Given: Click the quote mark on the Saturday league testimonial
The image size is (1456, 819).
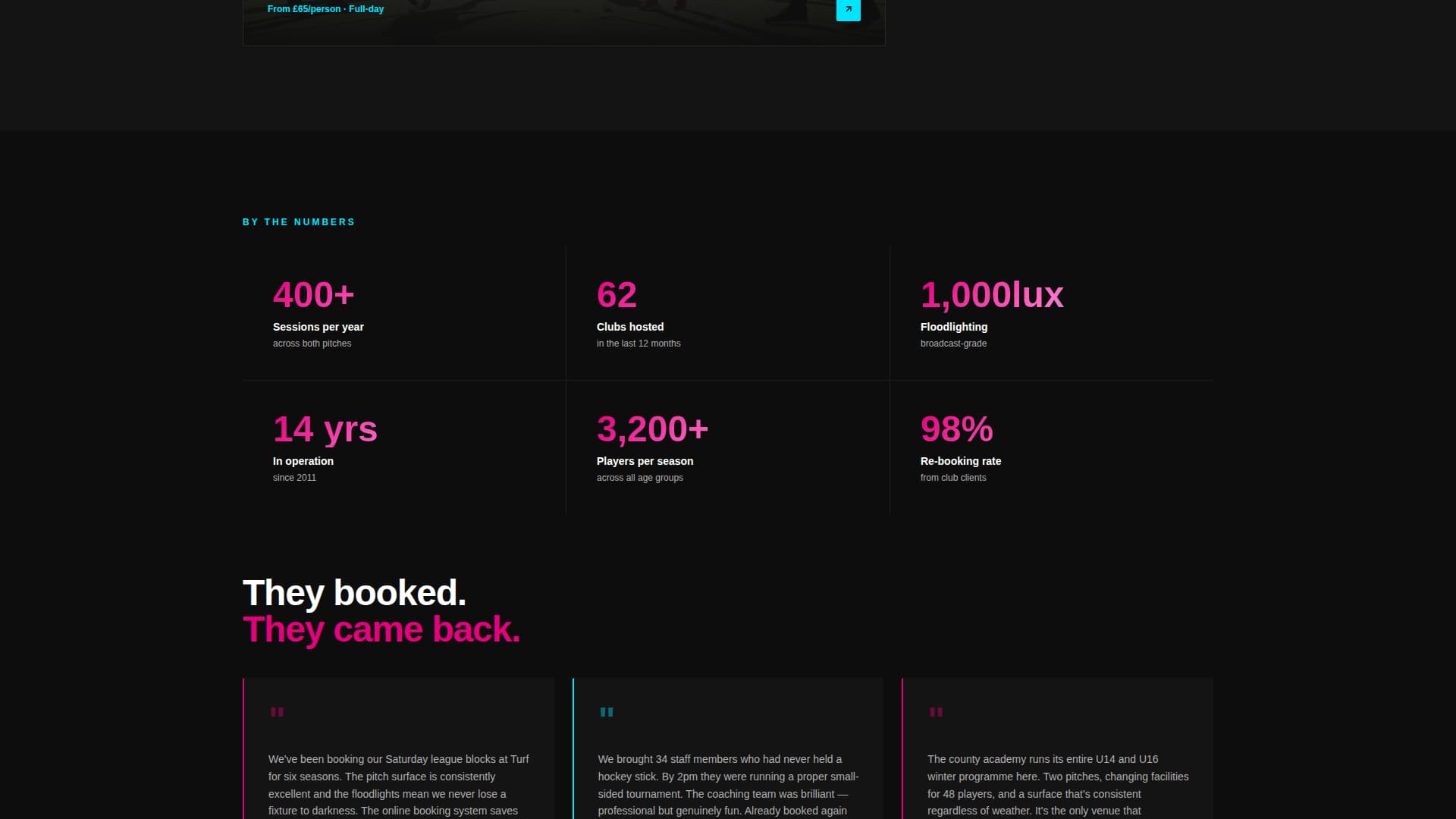Looking at the screenshot, I should (277, 712).
